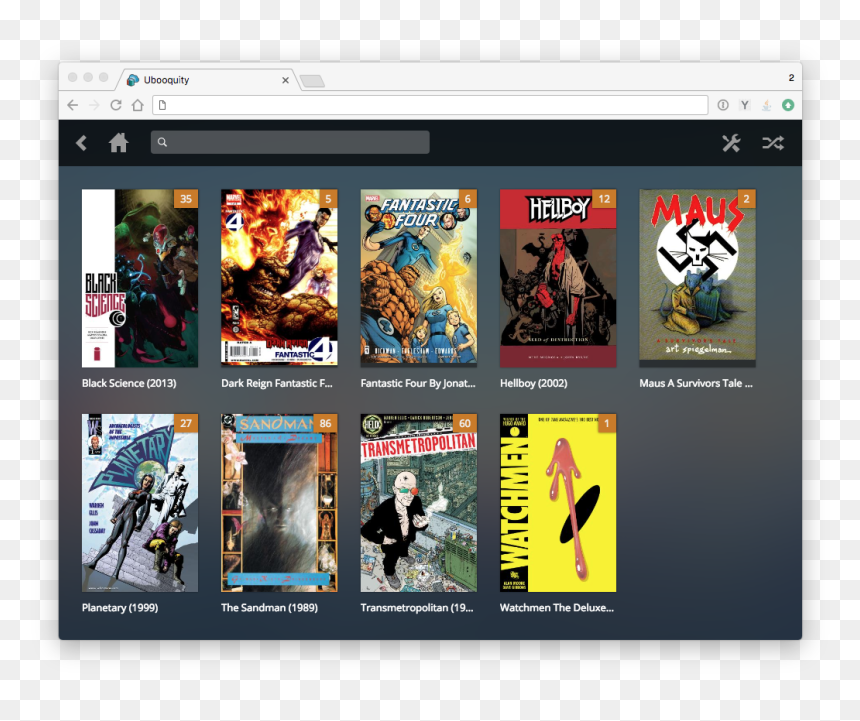
Task: Click the 6 count badge on Fantastic Four
Action: [x=467, y=198]
